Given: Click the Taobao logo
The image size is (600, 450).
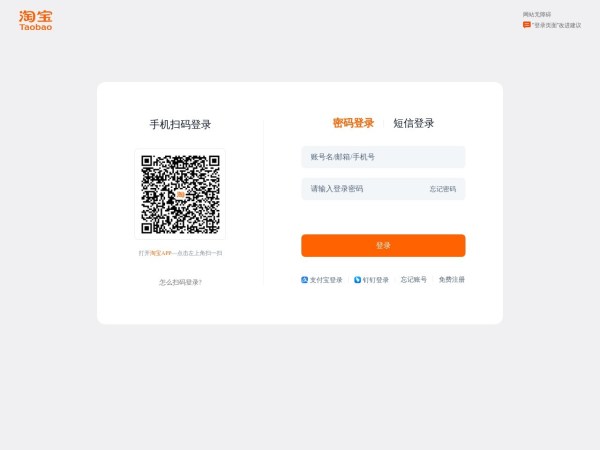Looking at the screenshot, I should pos(36,21).
